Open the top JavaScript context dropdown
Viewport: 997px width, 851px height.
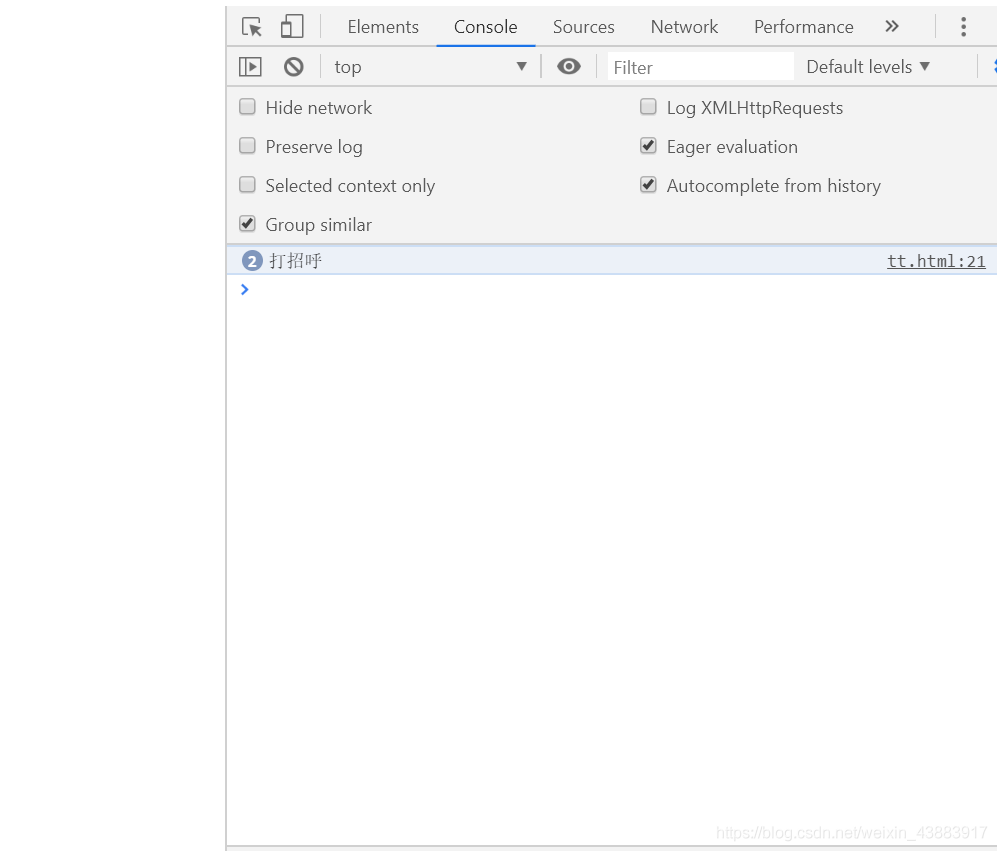tap(430, 67)
